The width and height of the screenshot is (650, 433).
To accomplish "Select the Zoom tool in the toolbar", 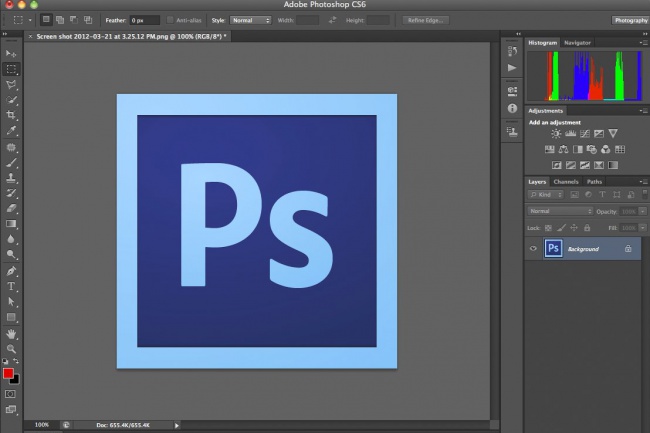I will (x=11, y=349).
